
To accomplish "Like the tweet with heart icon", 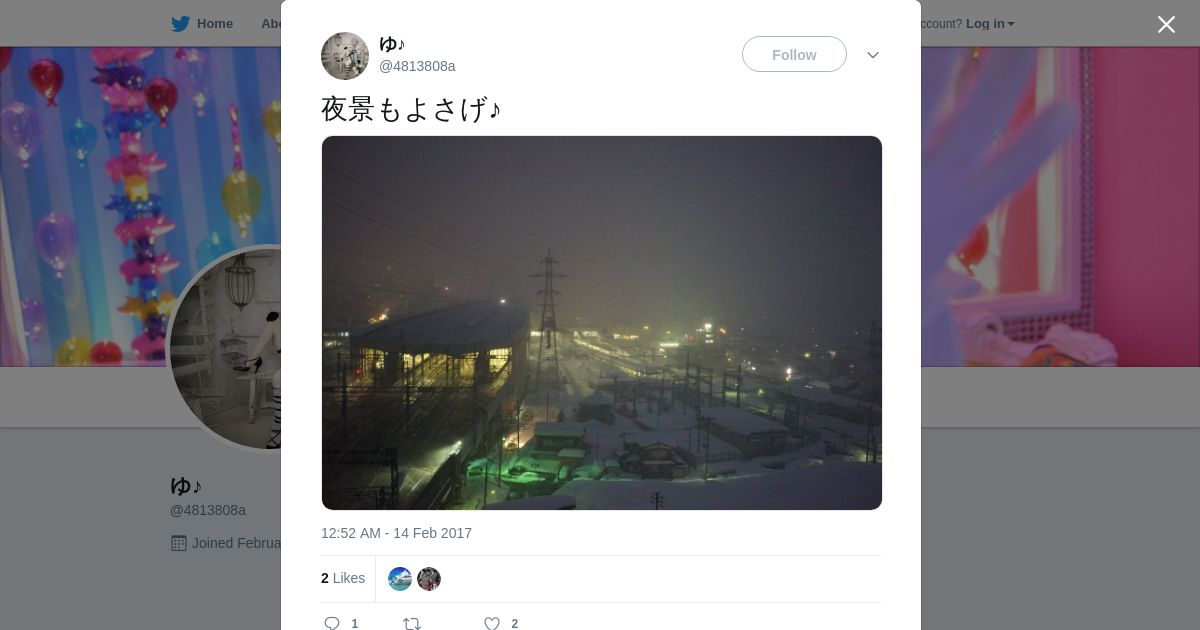I will [492, 624].
